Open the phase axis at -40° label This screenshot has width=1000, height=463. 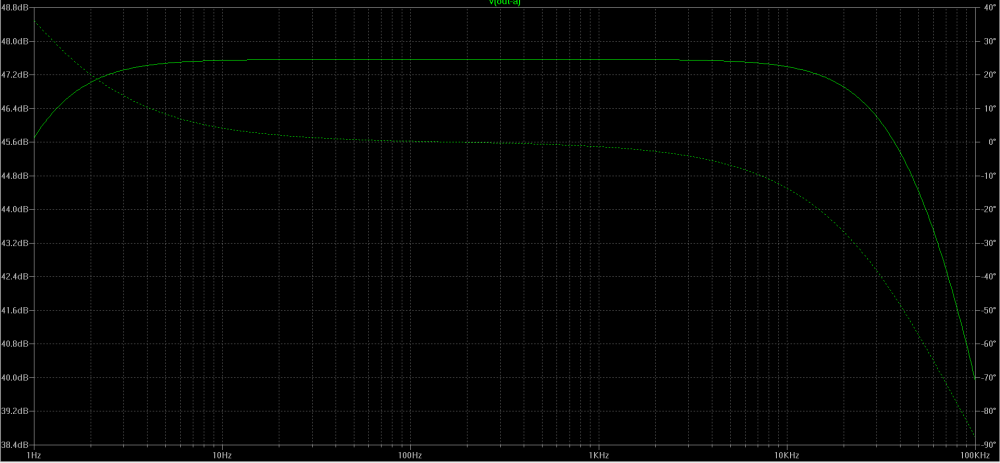tap(987, 277)
